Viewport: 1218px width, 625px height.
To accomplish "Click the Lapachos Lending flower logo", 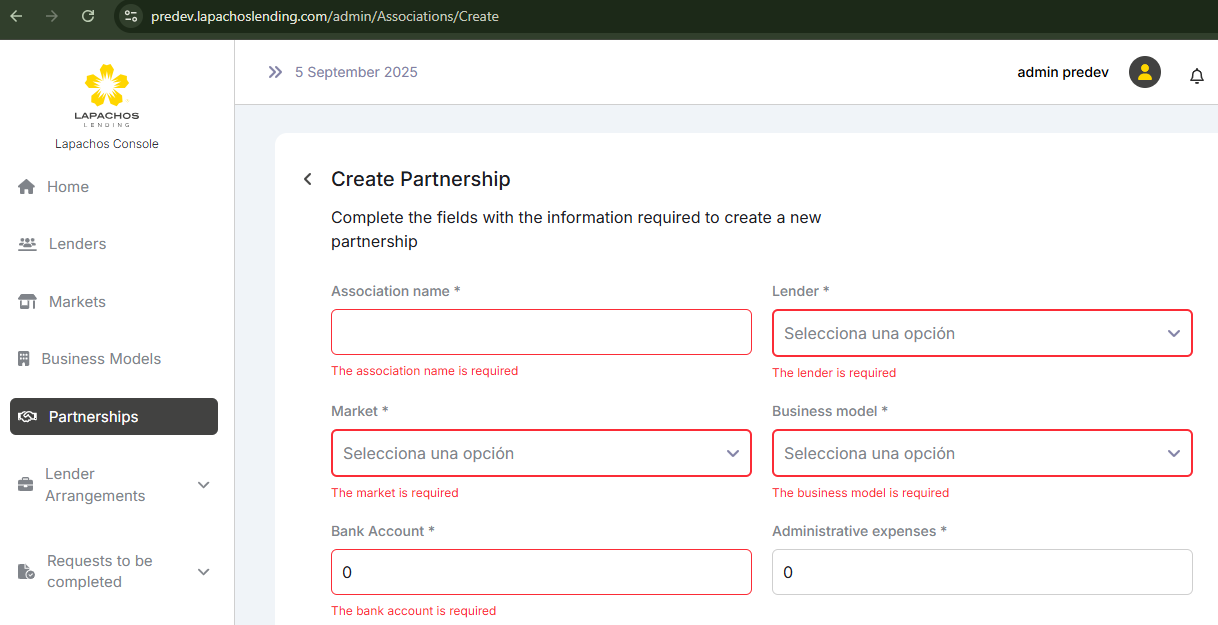I will 106,86.
